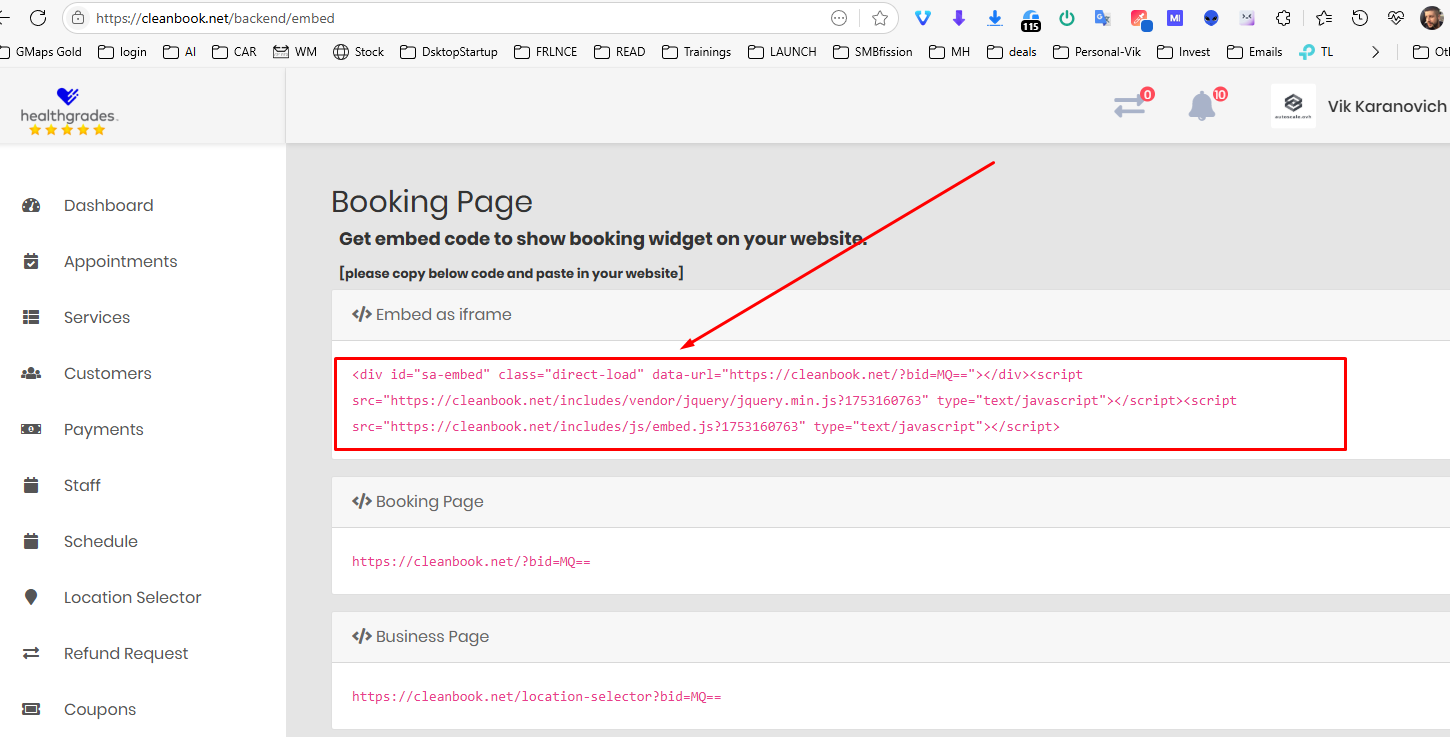
Task: Open the LAUNCH bookmark folder
Action: click(782, 52)
